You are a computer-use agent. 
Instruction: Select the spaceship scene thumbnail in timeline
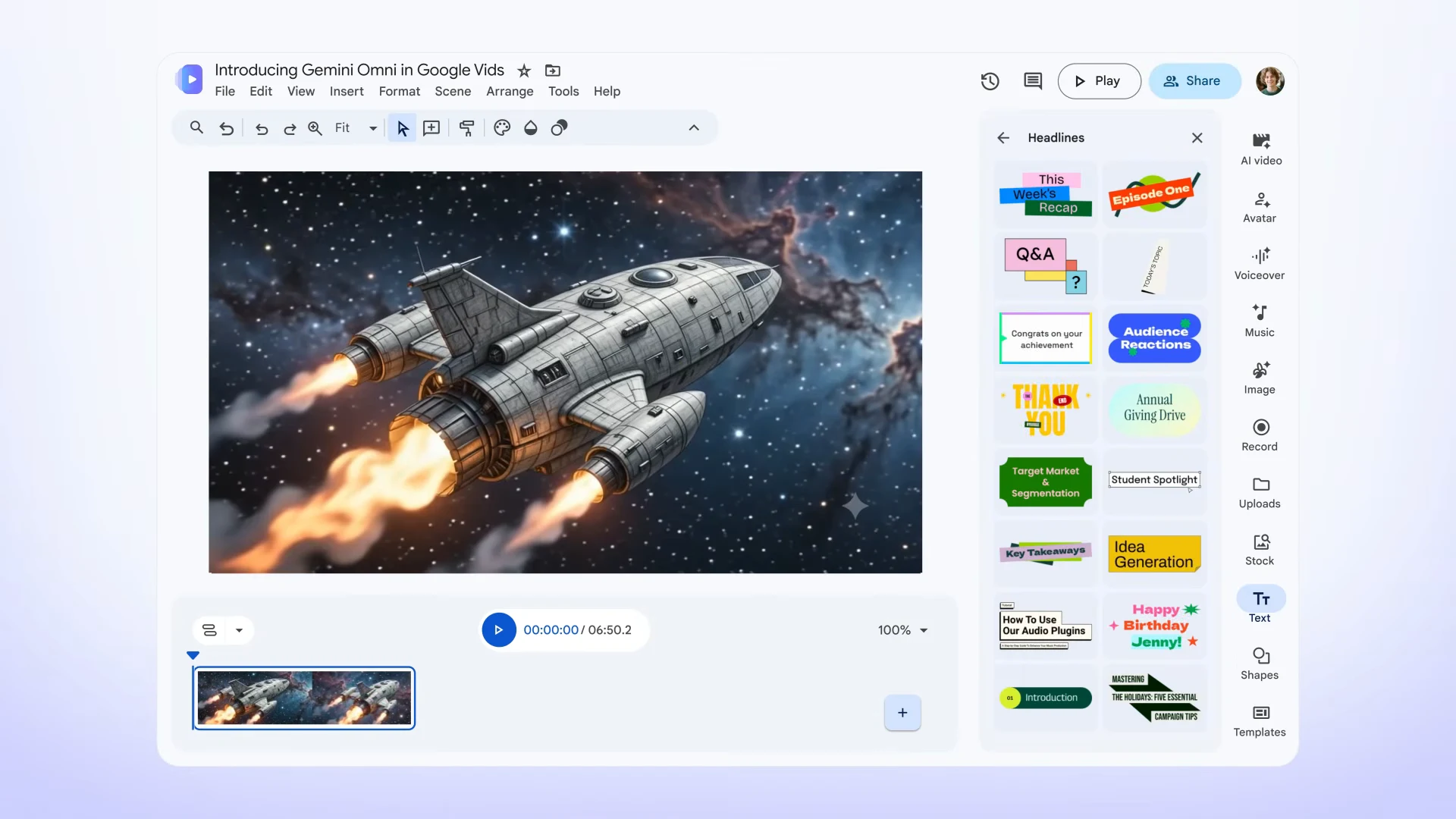pos(304,698)
